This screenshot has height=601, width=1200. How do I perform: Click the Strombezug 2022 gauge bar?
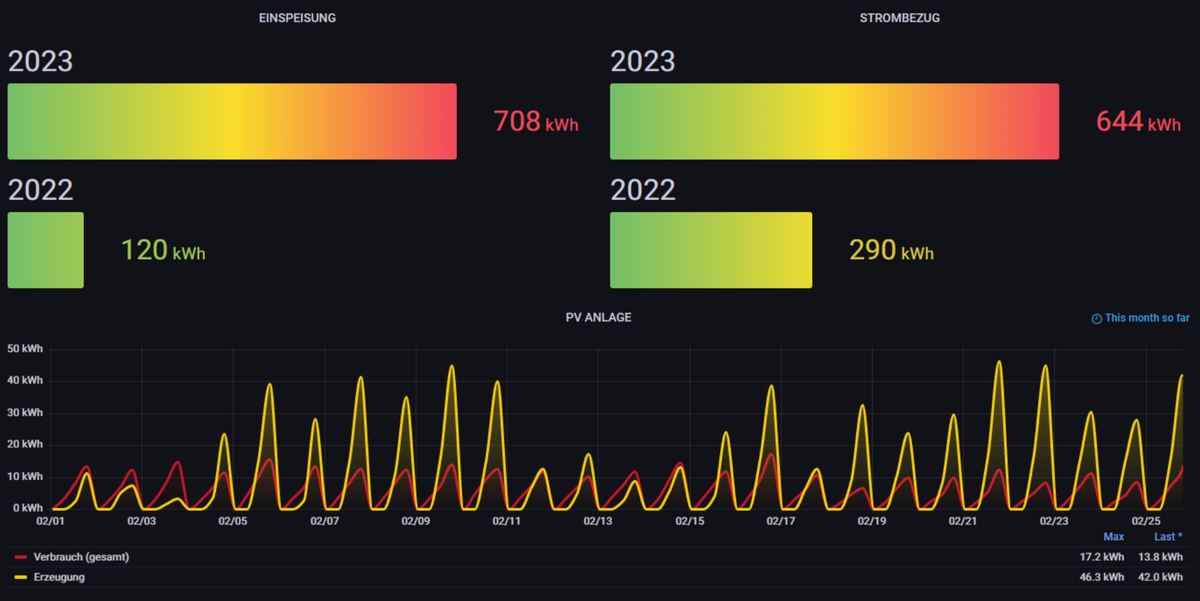pyautogui.click(x=711, y=250)
